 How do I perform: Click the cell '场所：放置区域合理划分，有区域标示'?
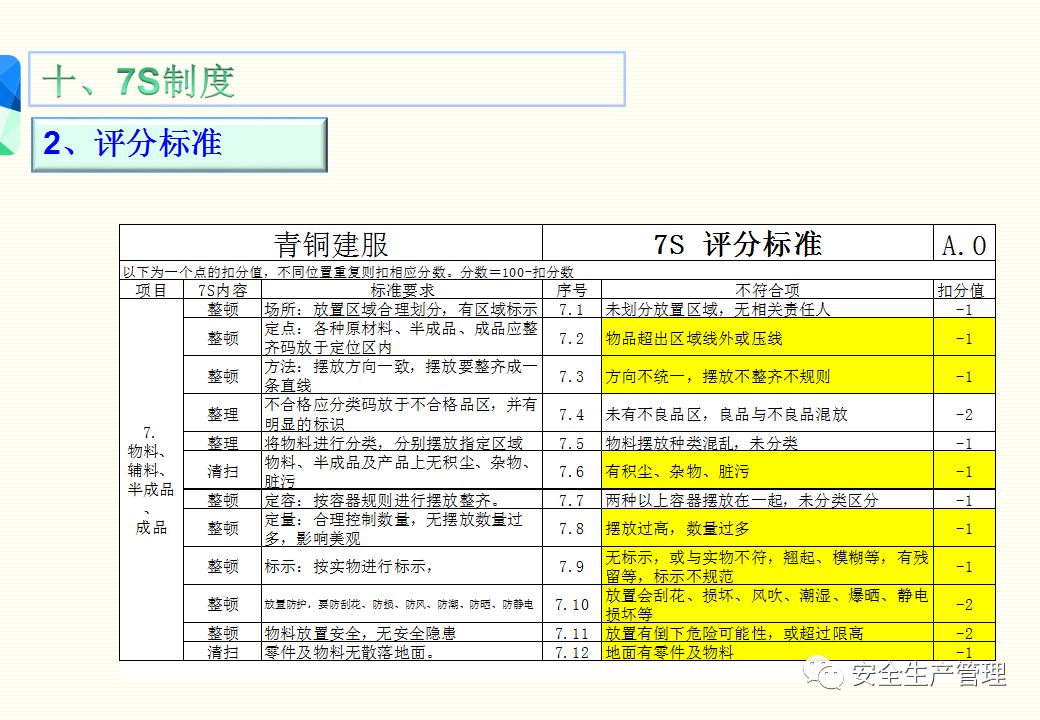402,309
